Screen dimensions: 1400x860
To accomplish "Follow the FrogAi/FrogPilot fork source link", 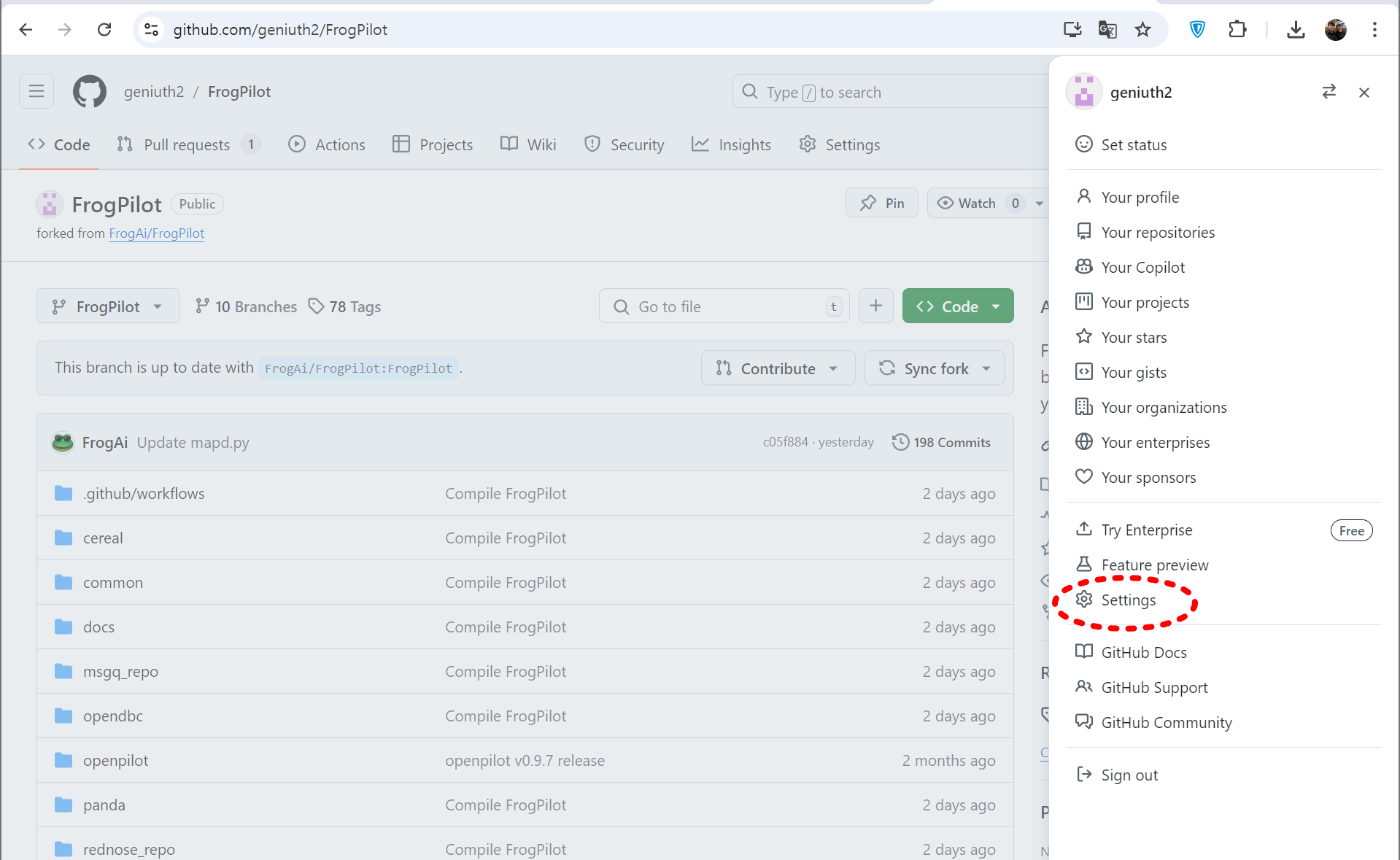I will [x=156, y=233].
